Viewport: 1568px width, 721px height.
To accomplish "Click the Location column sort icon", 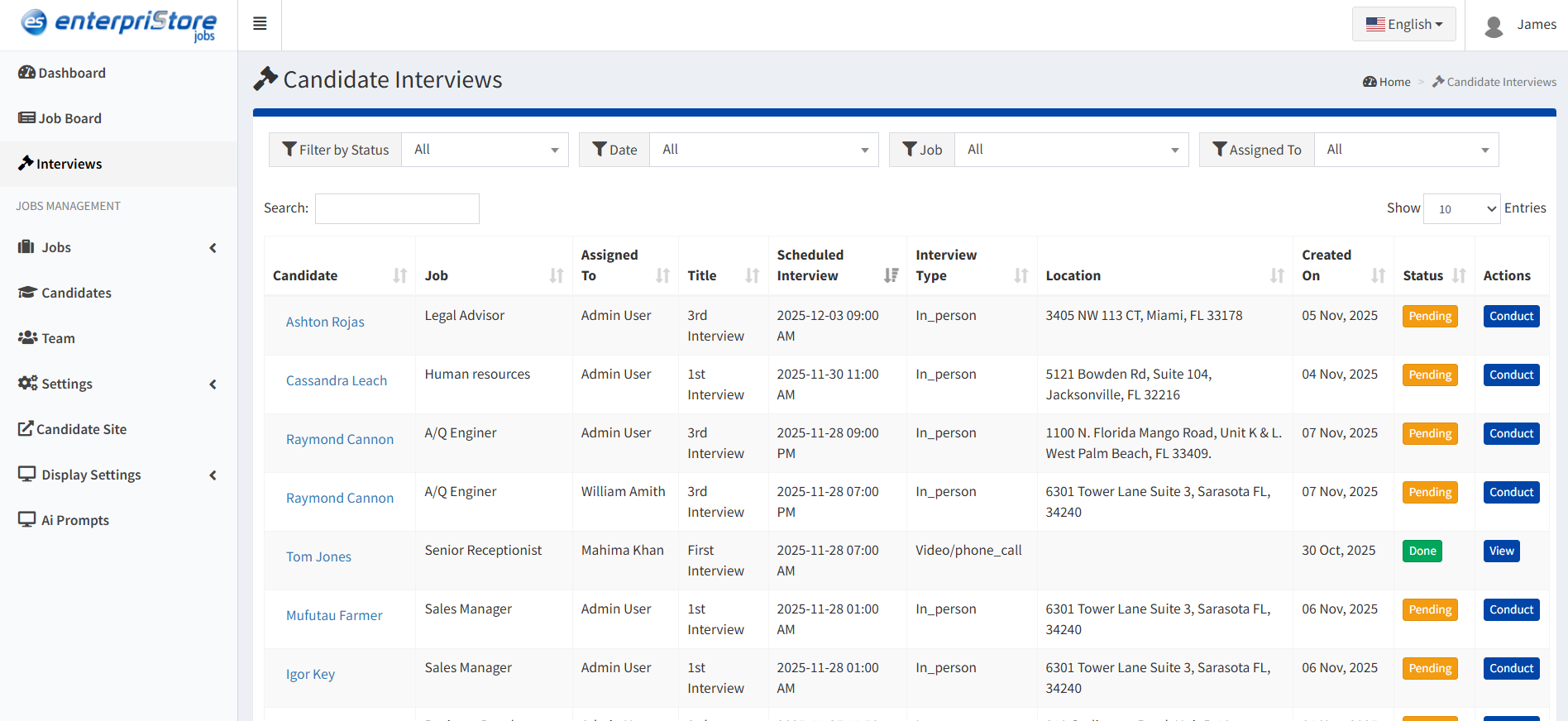I will click(x=1277, y=275).
